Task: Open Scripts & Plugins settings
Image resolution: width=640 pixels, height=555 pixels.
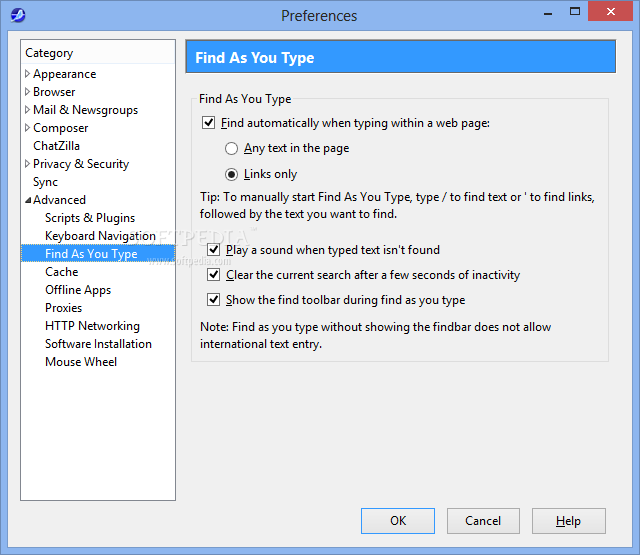Action: pyautogui.click(x=90, y=218)
